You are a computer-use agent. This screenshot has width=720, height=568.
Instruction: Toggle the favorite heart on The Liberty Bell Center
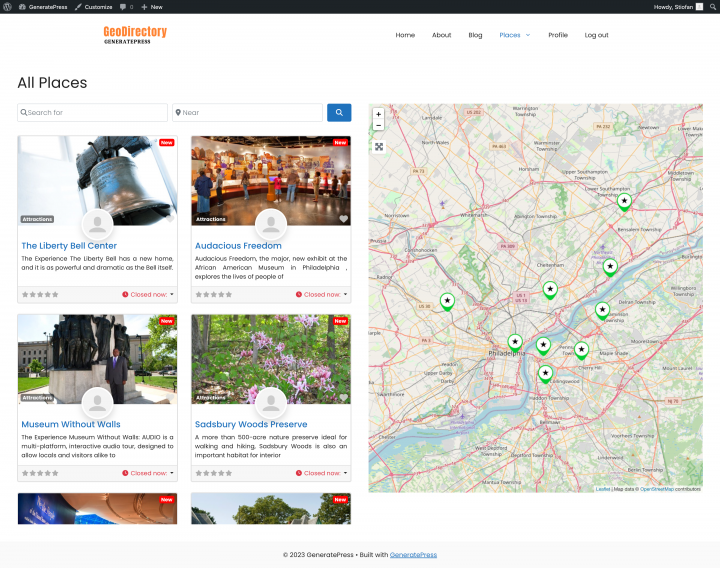pos(170,219)
